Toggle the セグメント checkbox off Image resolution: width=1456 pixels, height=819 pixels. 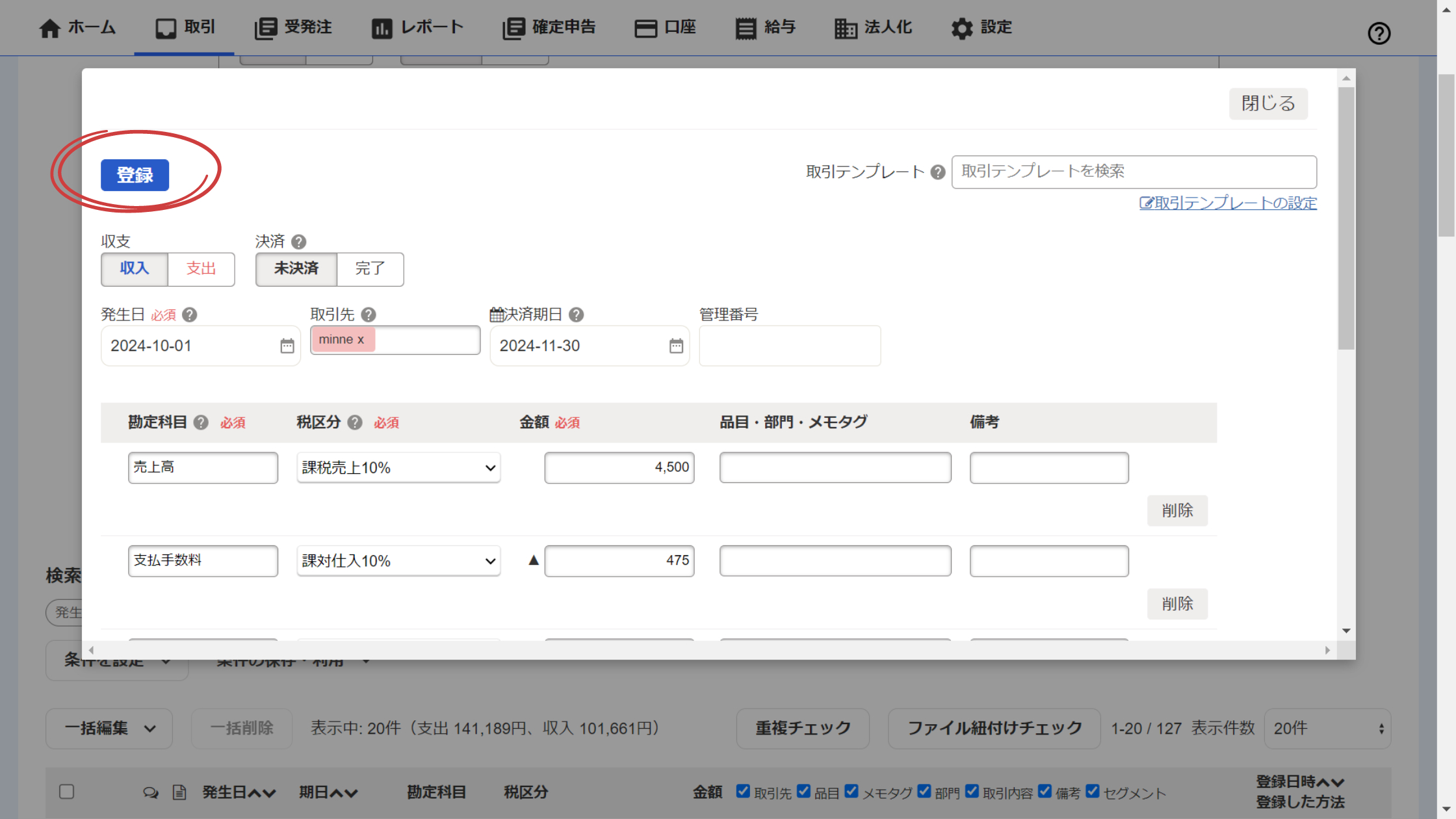[1093, 791]
